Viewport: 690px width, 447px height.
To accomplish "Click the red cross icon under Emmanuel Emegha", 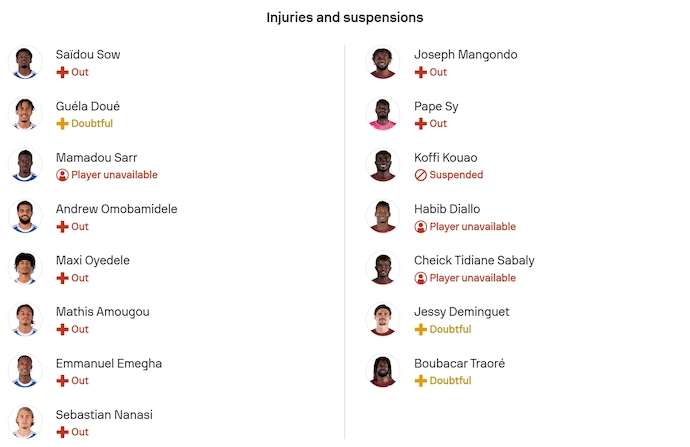I will 62,381.
